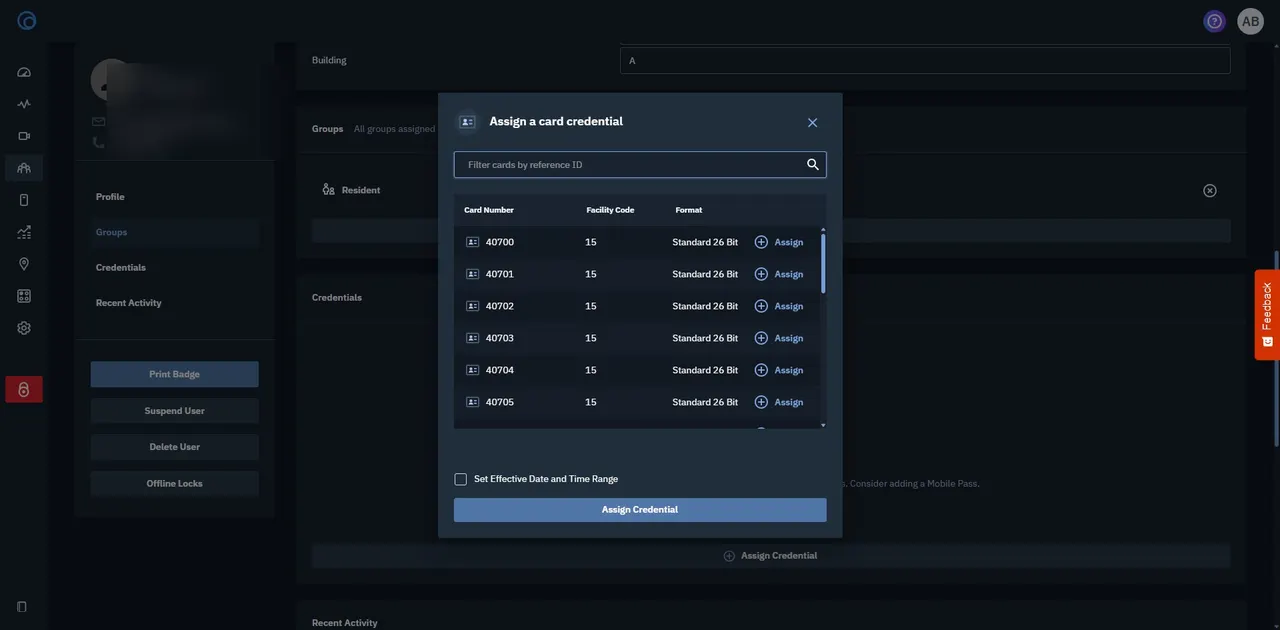Image resolution: width=1280 pixels, height=630 pixels.
Task: Click the card list scroll down arrow
Action: pyautogui.click(x=823, y=425)
